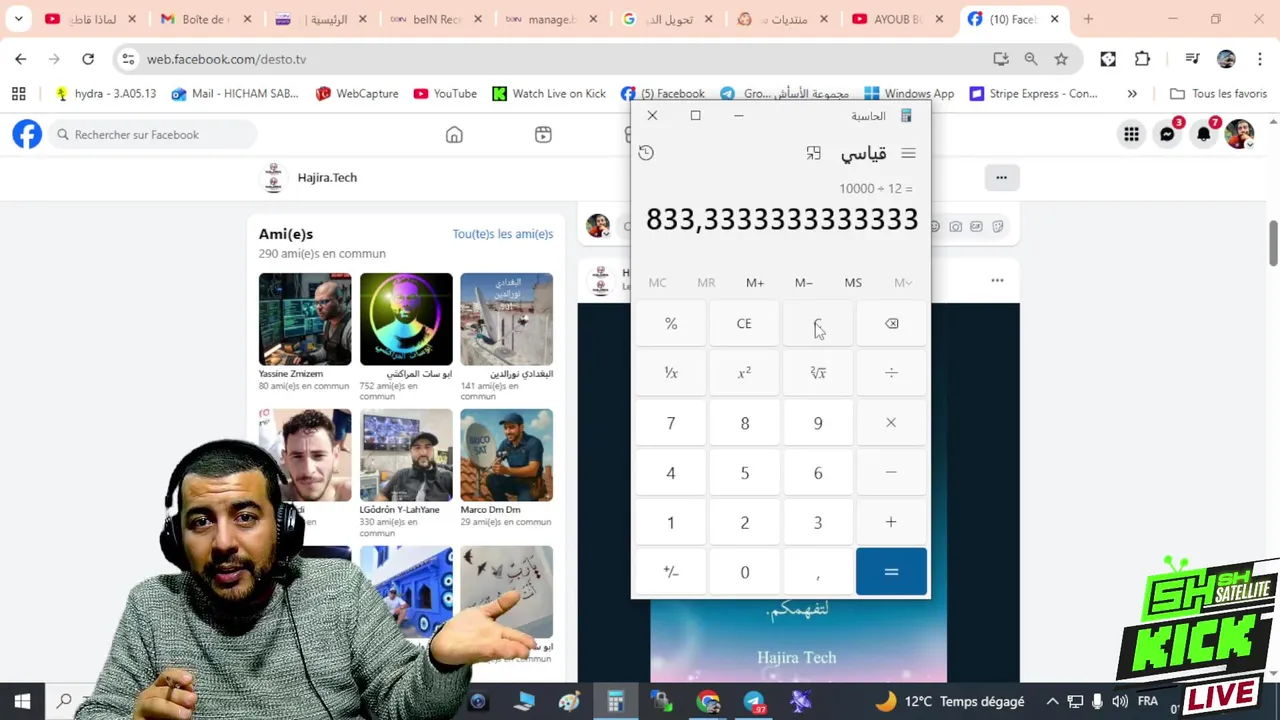Open Calculator taskbar icon
Image resolution: width=1280 pixels, height=720 pixels.
tap(615, 701)
